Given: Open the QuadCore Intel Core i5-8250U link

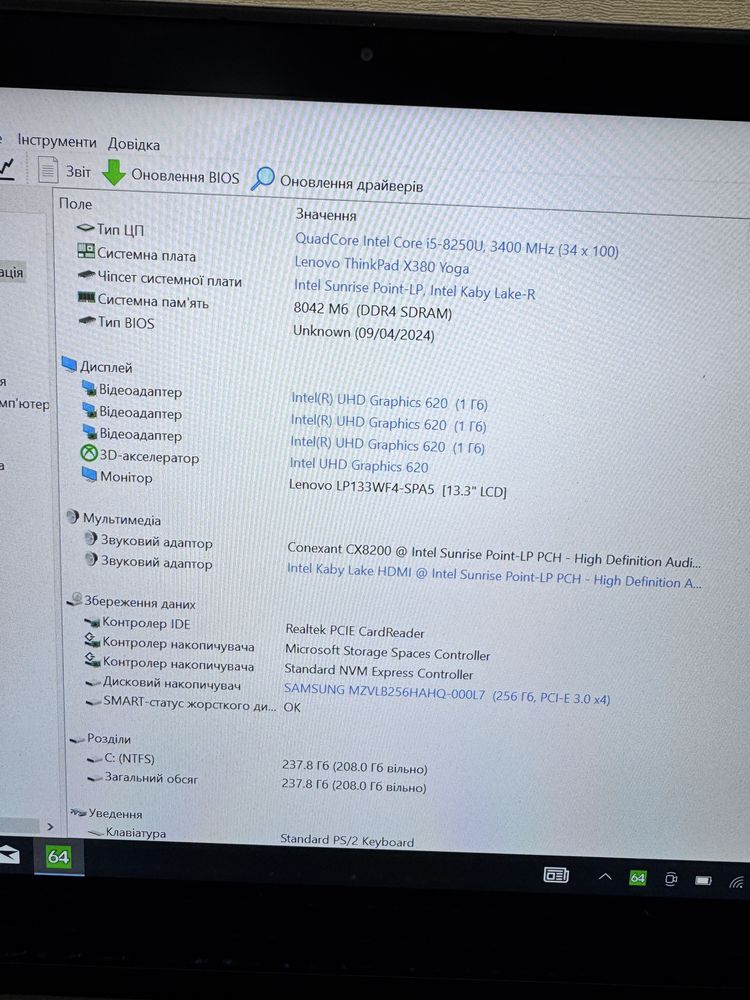Looking at the screenshot, I should (456, 245).
